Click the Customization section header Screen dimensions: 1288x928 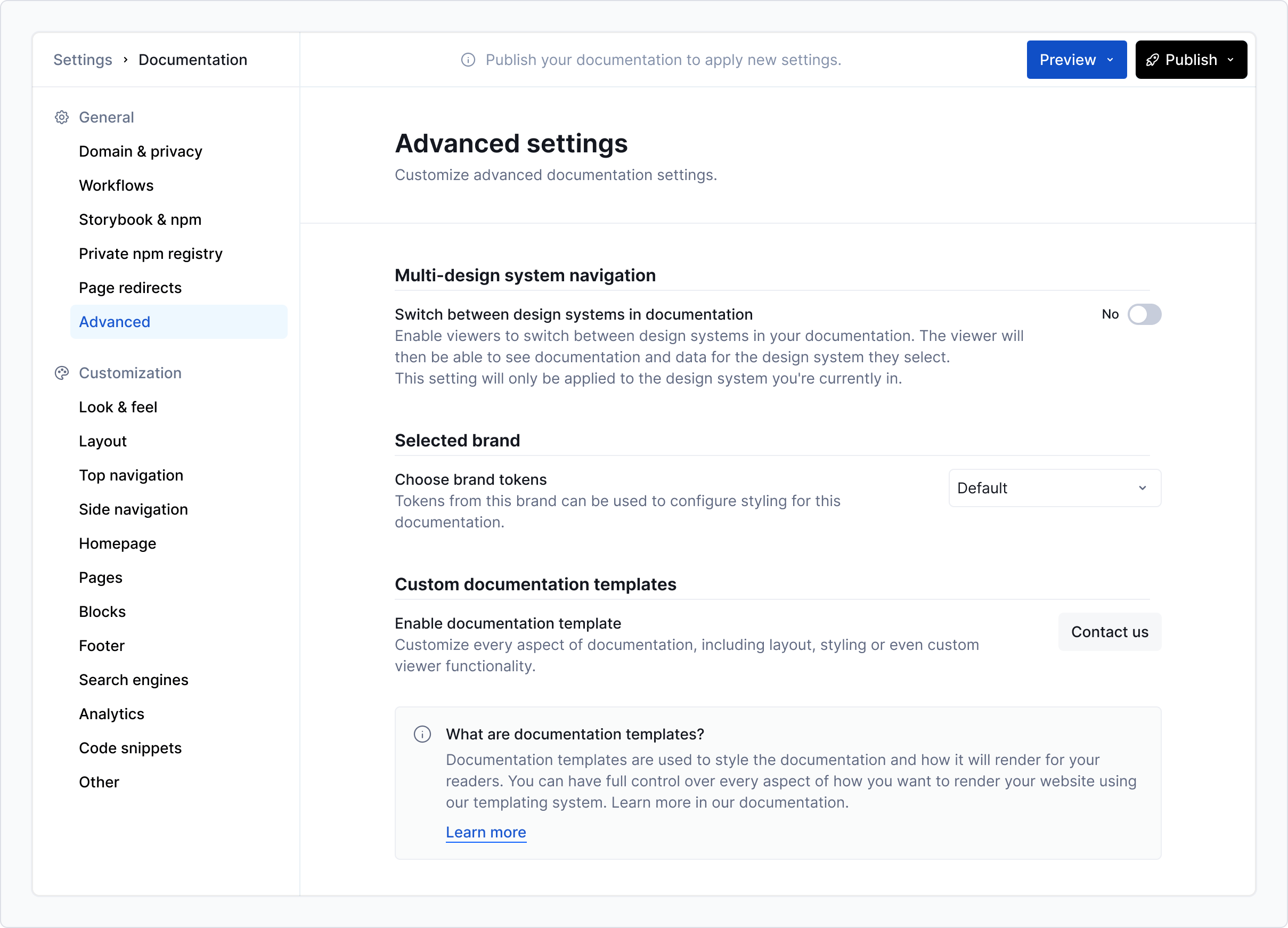[x=130, y=373]
